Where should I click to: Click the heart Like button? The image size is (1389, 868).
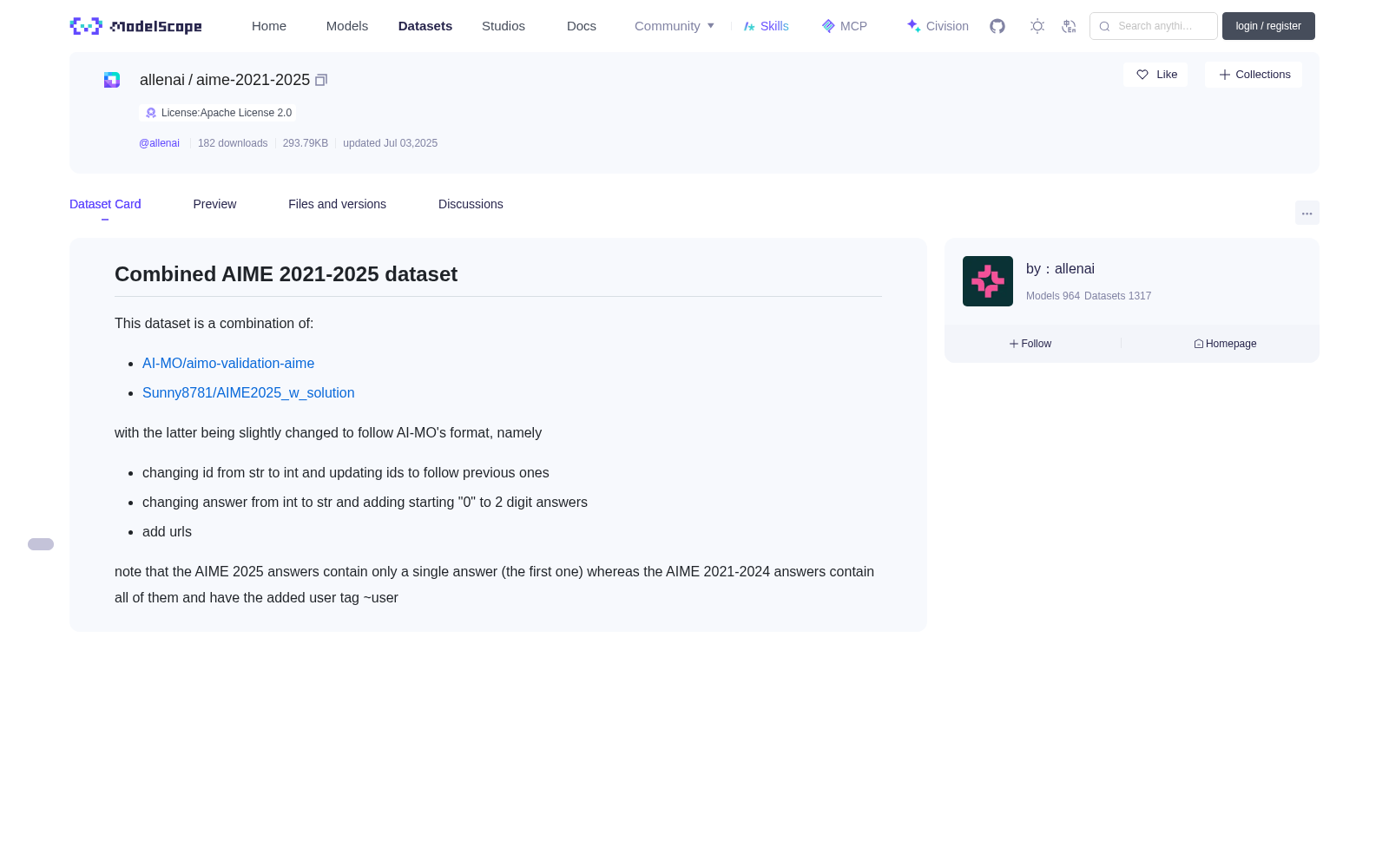pyautogui.click(x=1155, y=75)
